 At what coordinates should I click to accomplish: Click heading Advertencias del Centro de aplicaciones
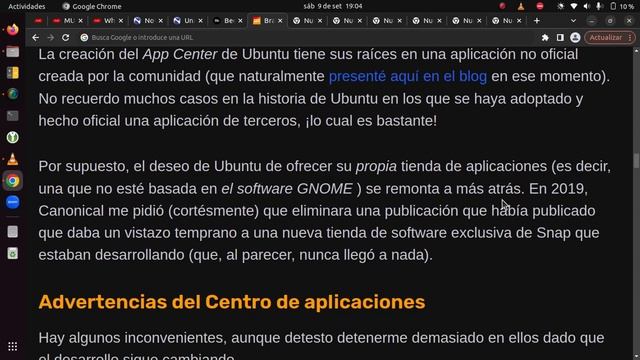[232, 302]
